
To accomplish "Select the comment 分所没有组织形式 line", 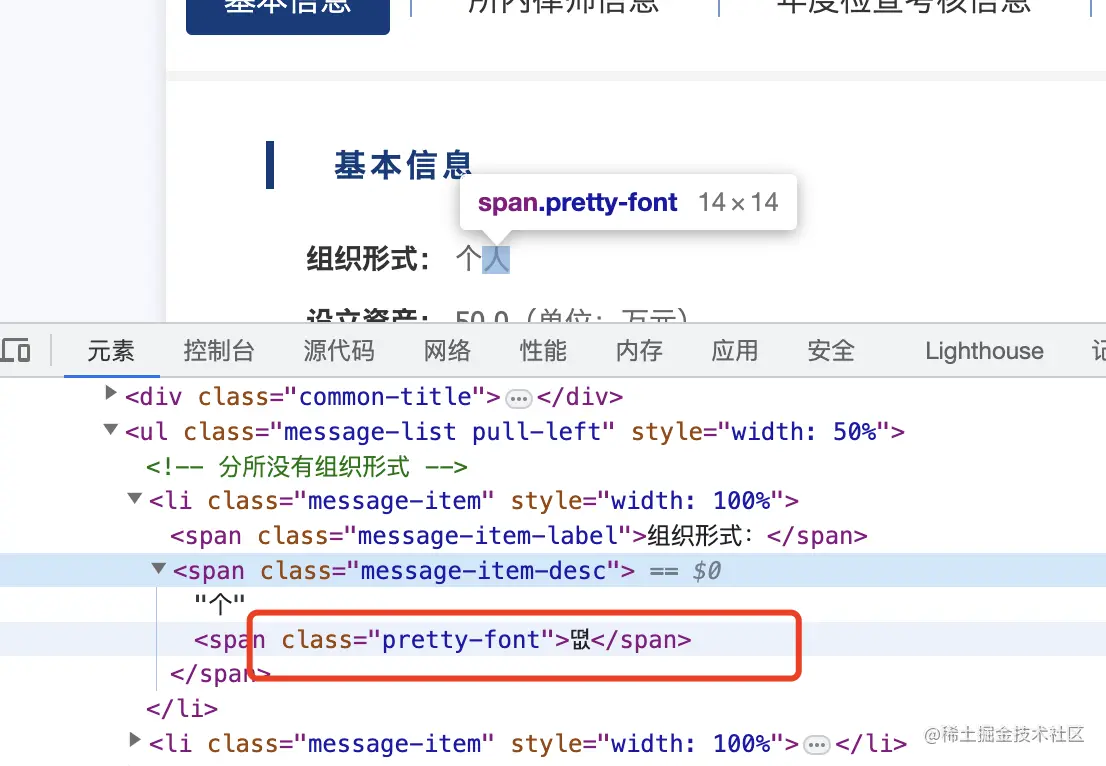I will pos(306,467).
